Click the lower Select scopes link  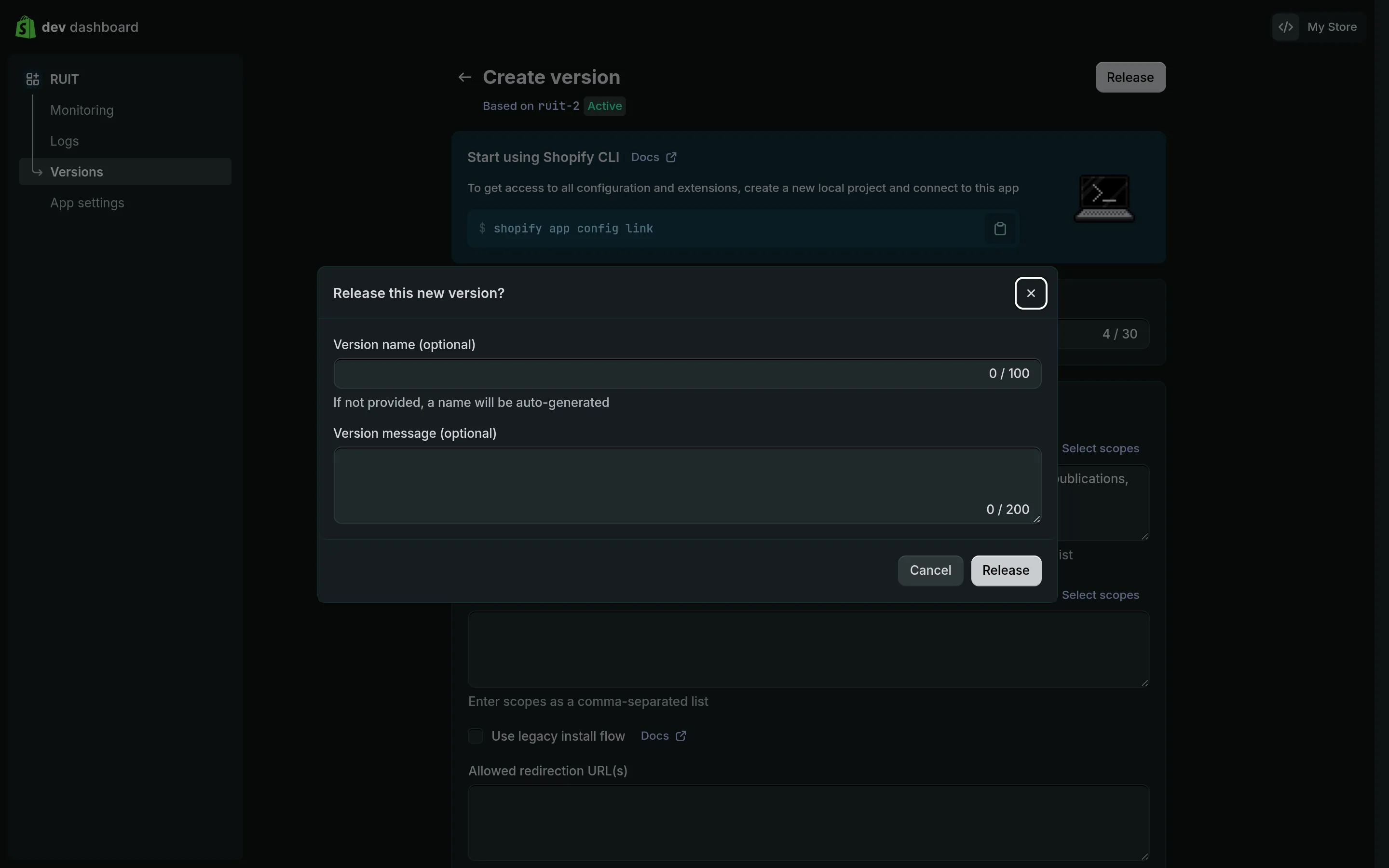[1100, 596]
